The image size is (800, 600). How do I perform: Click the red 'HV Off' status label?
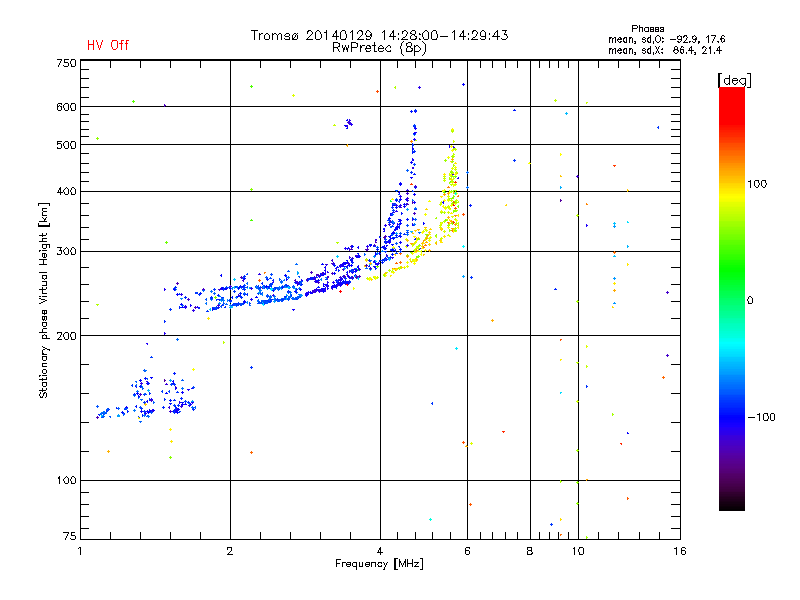coord(108,45)
